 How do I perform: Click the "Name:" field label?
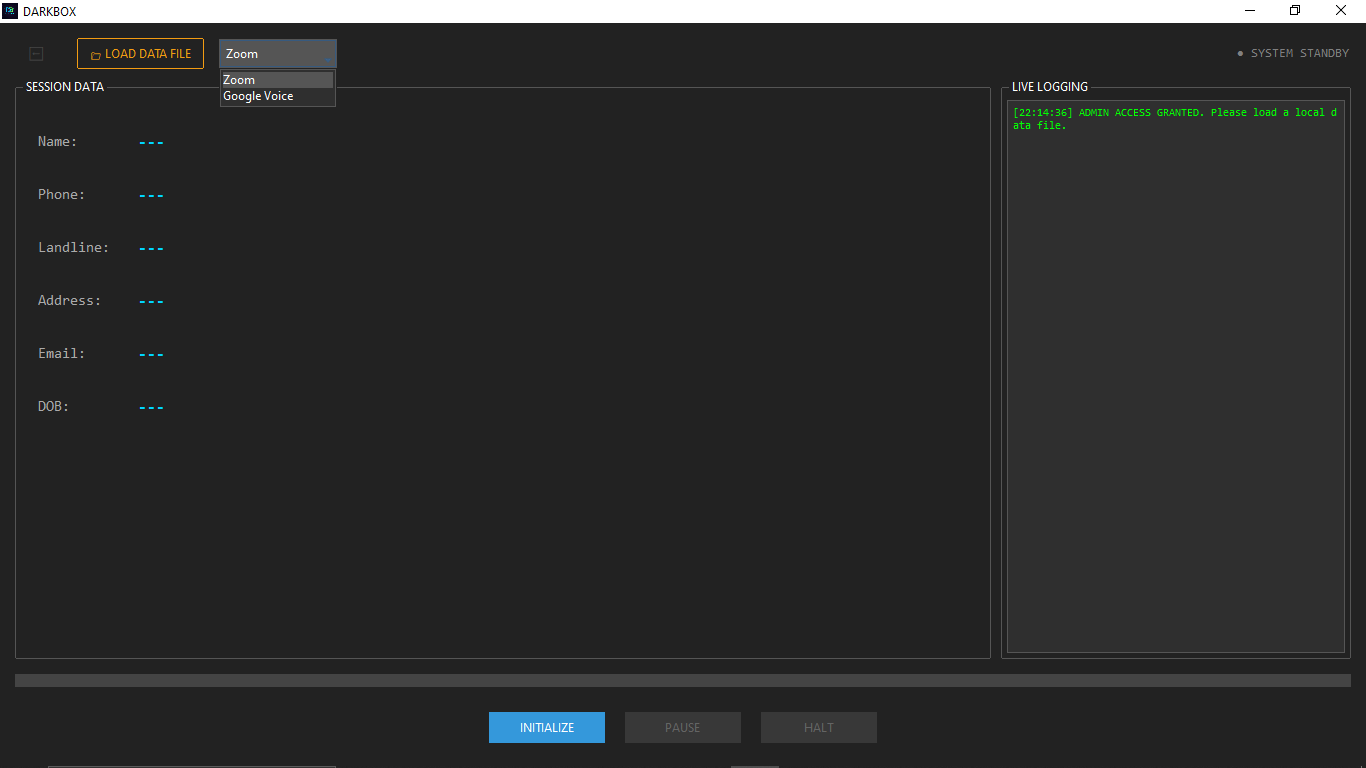(x=58, y=142)
